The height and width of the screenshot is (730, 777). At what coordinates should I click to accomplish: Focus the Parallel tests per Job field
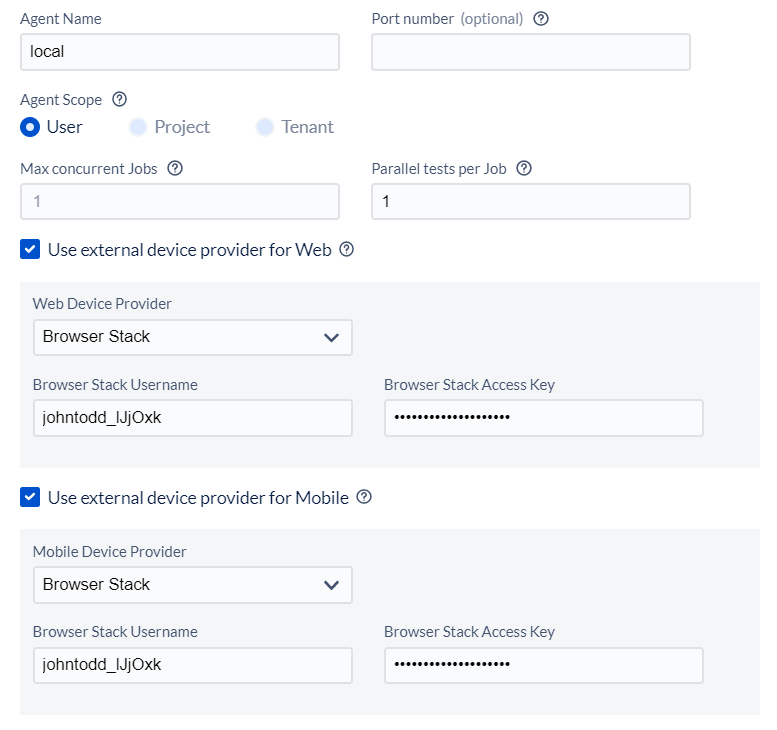(x=531, y=202)
